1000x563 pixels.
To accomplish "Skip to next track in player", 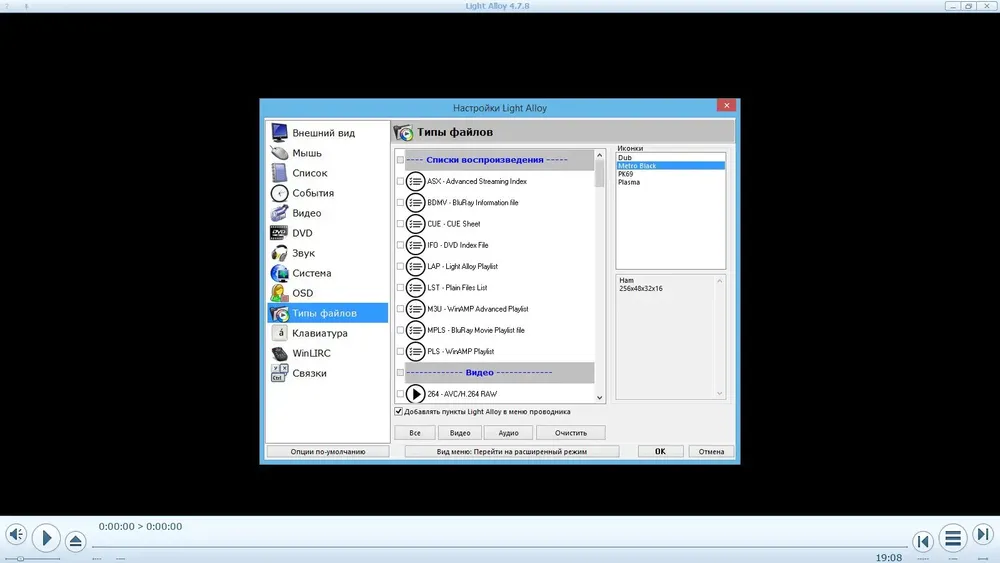I will tap(983, 534).
